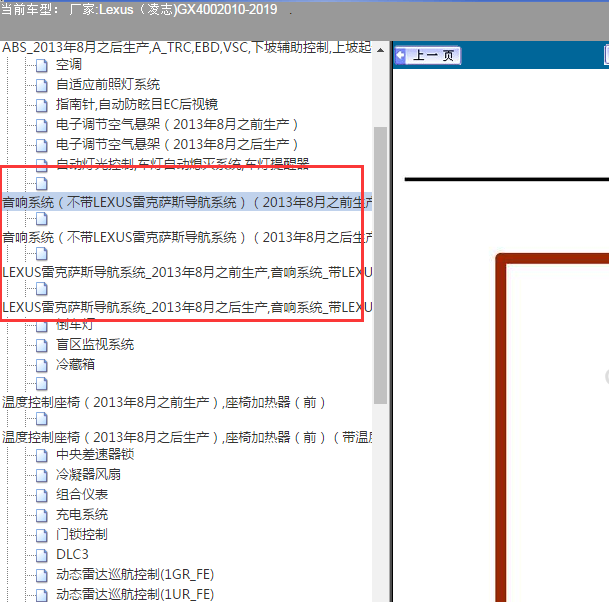Click the page icon beside 充电系统

tap(42, 515)
